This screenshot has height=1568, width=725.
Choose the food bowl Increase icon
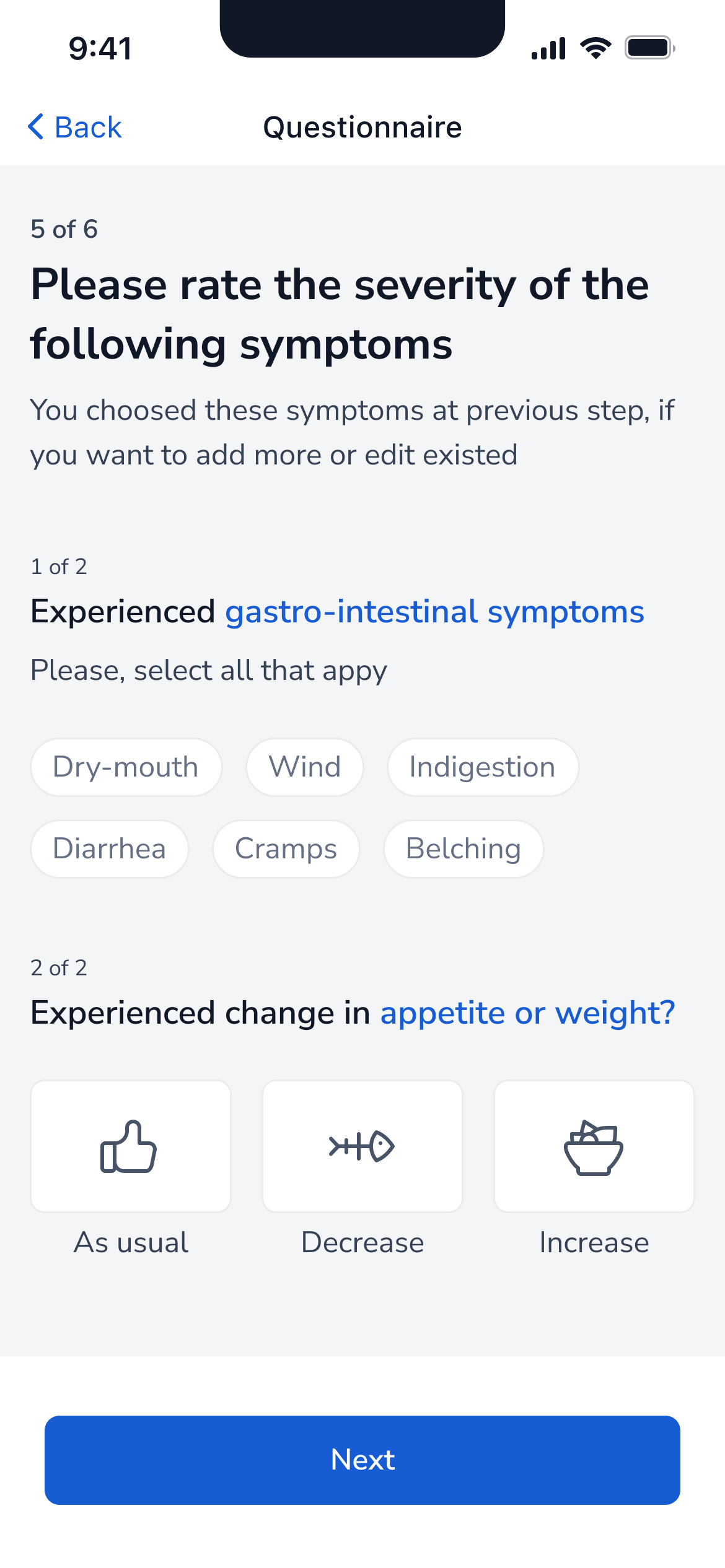[594, 1148]
